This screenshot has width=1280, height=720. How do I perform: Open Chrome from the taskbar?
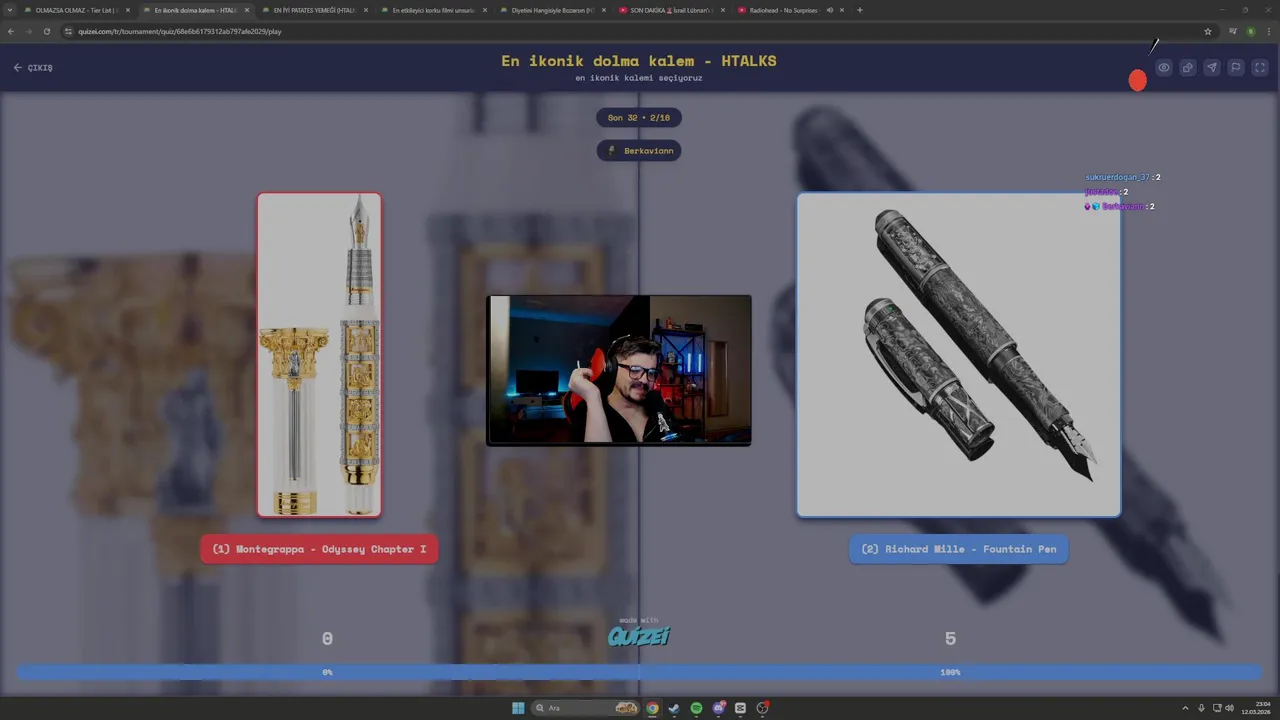(x=652, y=708)
